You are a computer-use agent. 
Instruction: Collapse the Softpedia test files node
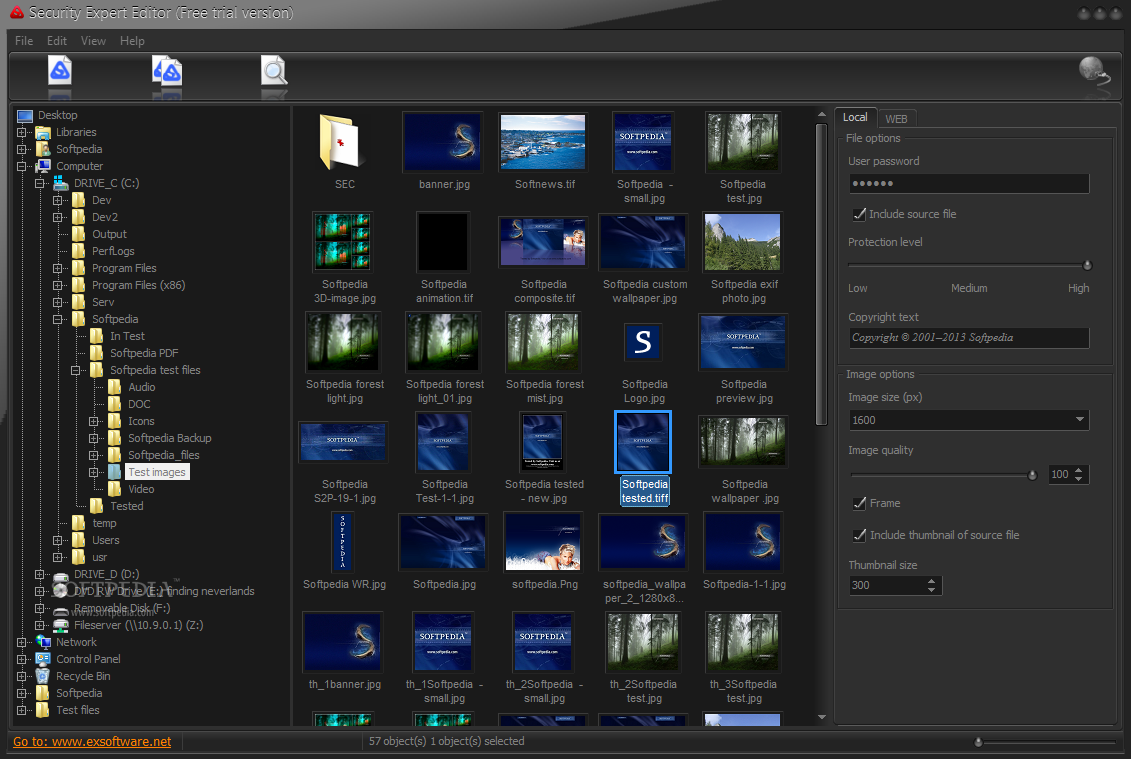[76, 370]
